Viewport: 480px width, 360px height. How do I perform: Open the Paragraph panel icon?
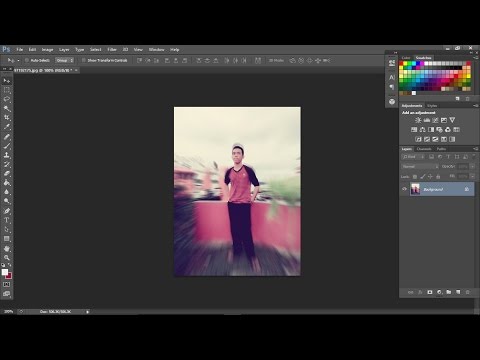(392, 87)
